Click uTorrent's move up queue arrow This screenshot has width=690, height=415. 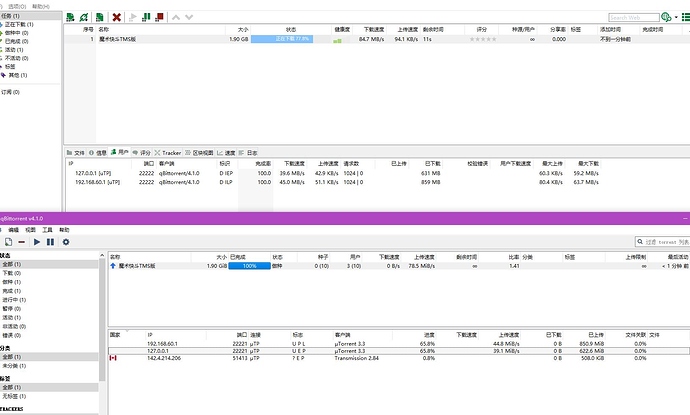click(x=176, y=17)
